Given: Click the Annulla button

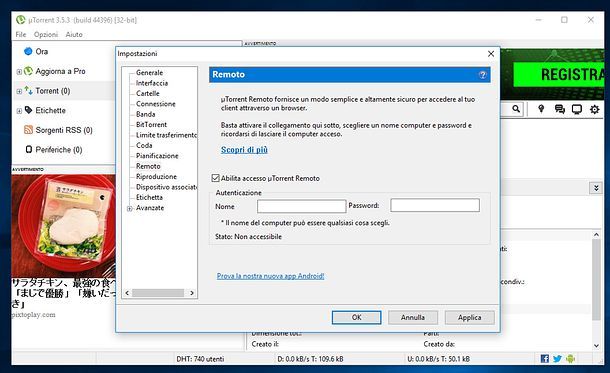Looking at the screenshot, I should 413,317.
